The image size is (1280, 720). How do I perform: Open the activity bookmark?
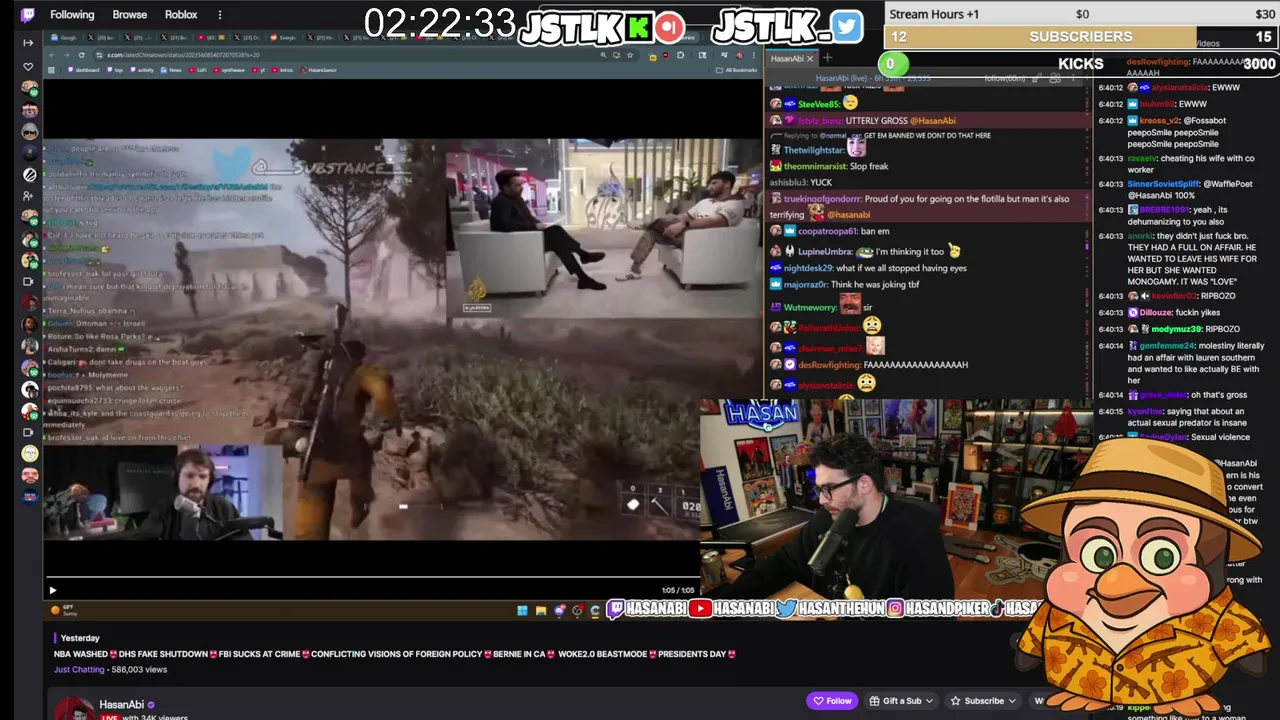142,70
